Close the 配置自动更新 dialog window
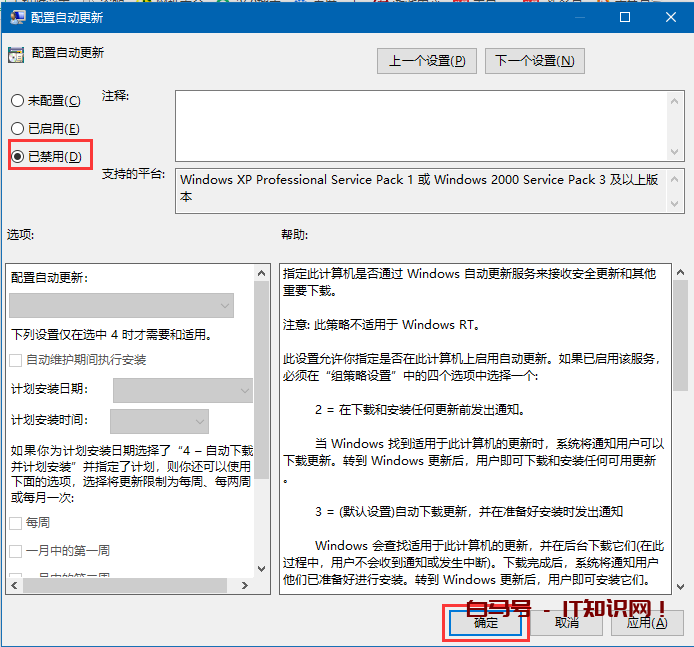This screenshot has width=694, height=647. point(670,17)
